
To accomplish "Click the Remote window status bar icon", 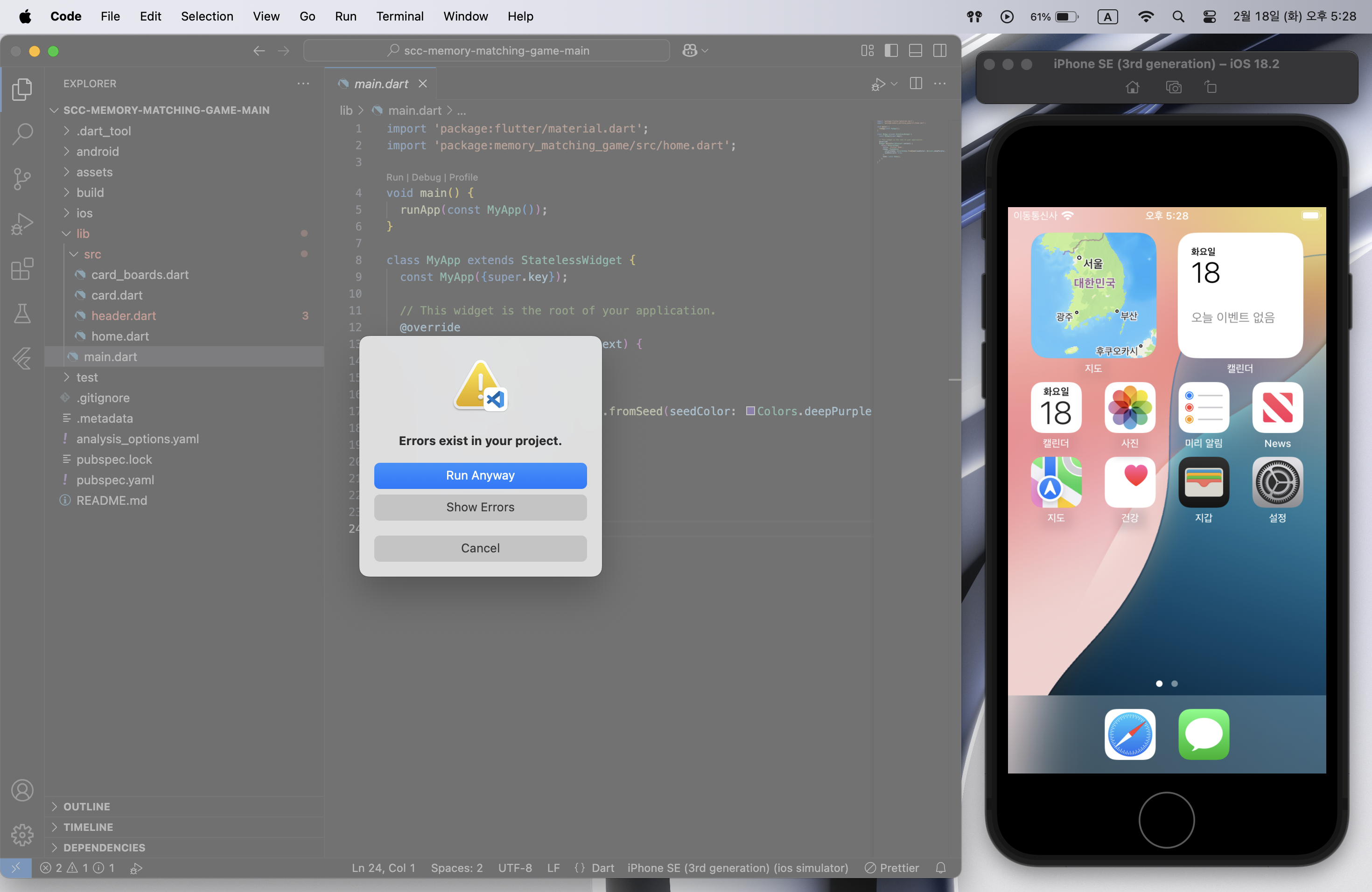I will (16, 868).
